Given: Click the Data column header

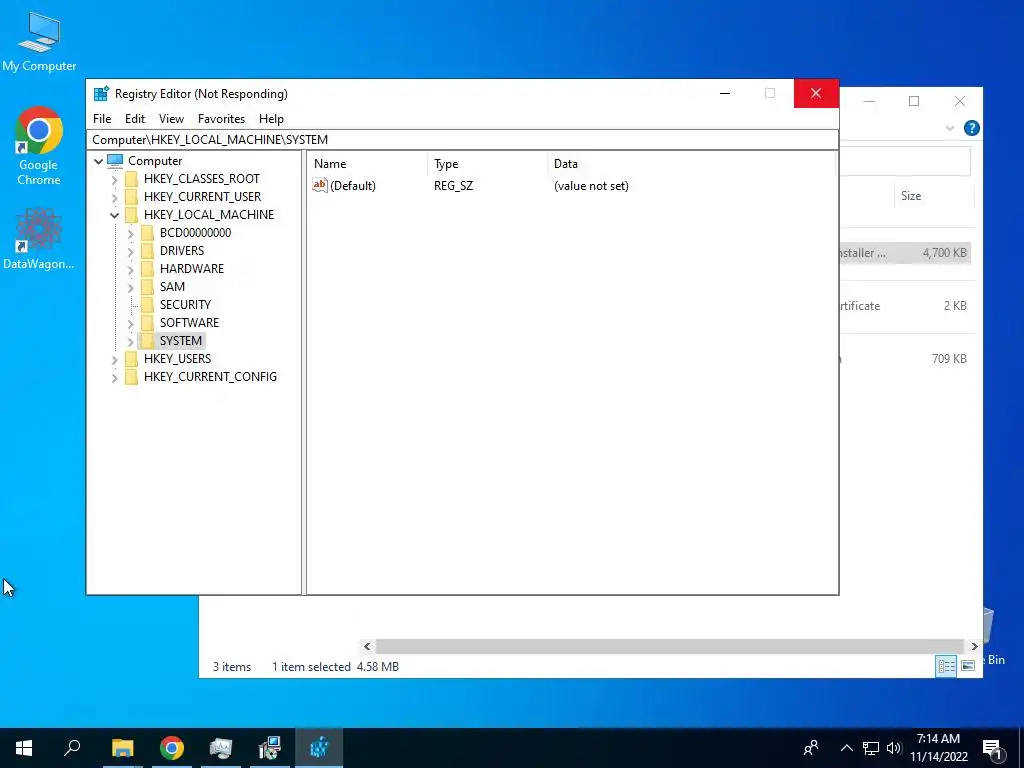Looking at the screenshot, I should (692, 164).
